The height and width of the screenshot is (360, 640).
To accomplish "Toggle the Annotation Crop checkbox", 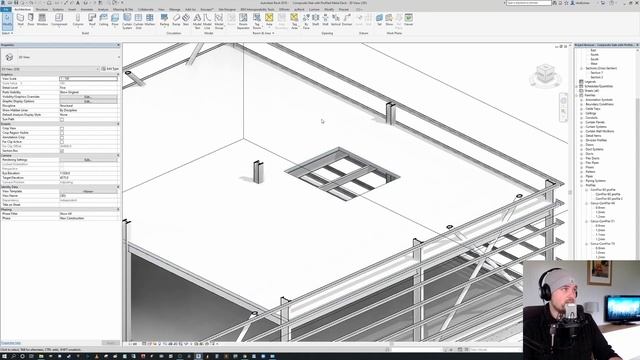I will tap(62, 138).
